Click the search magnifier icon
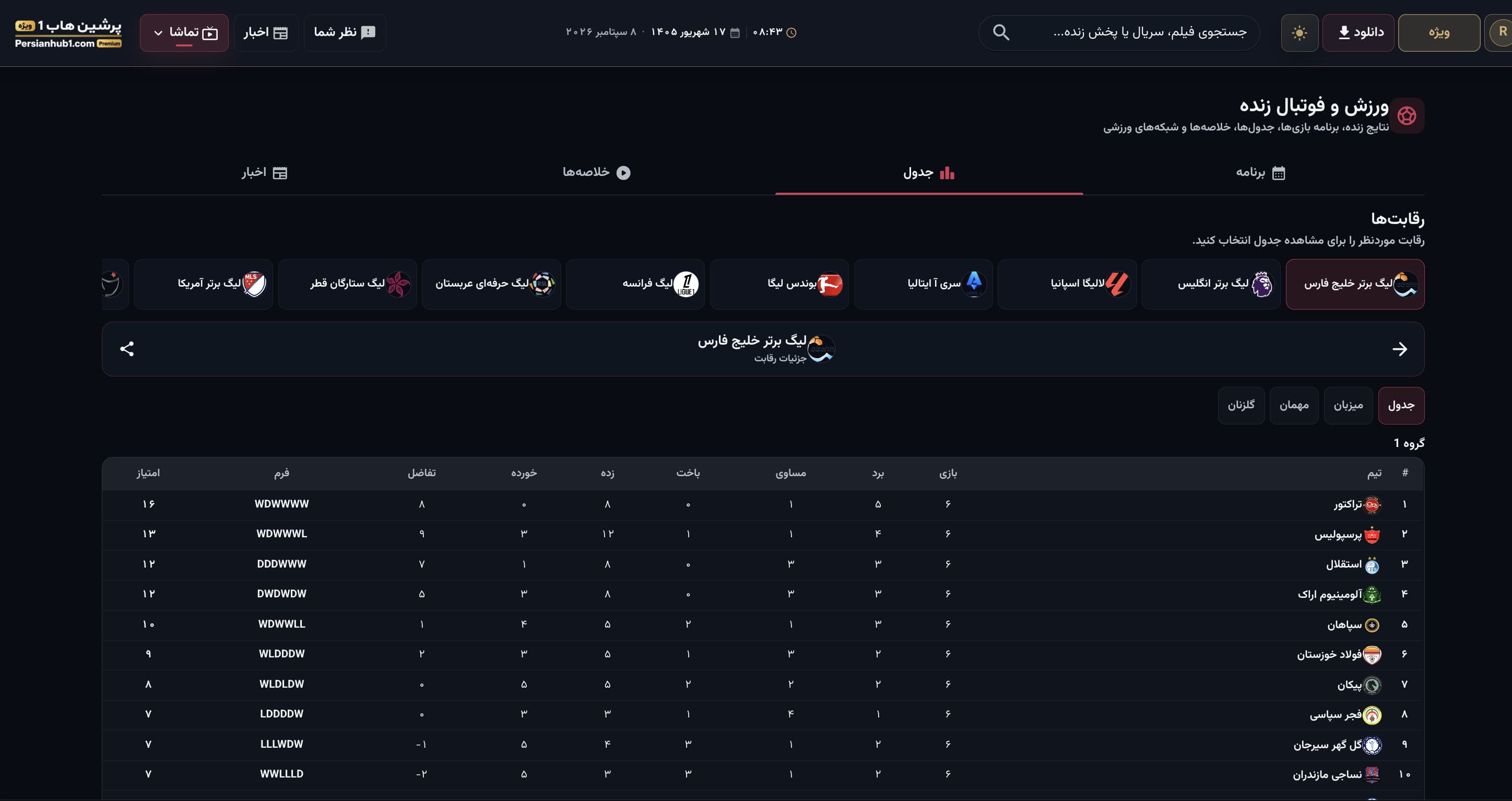Screen dimensions: 1512x801 pos(1001,32)
